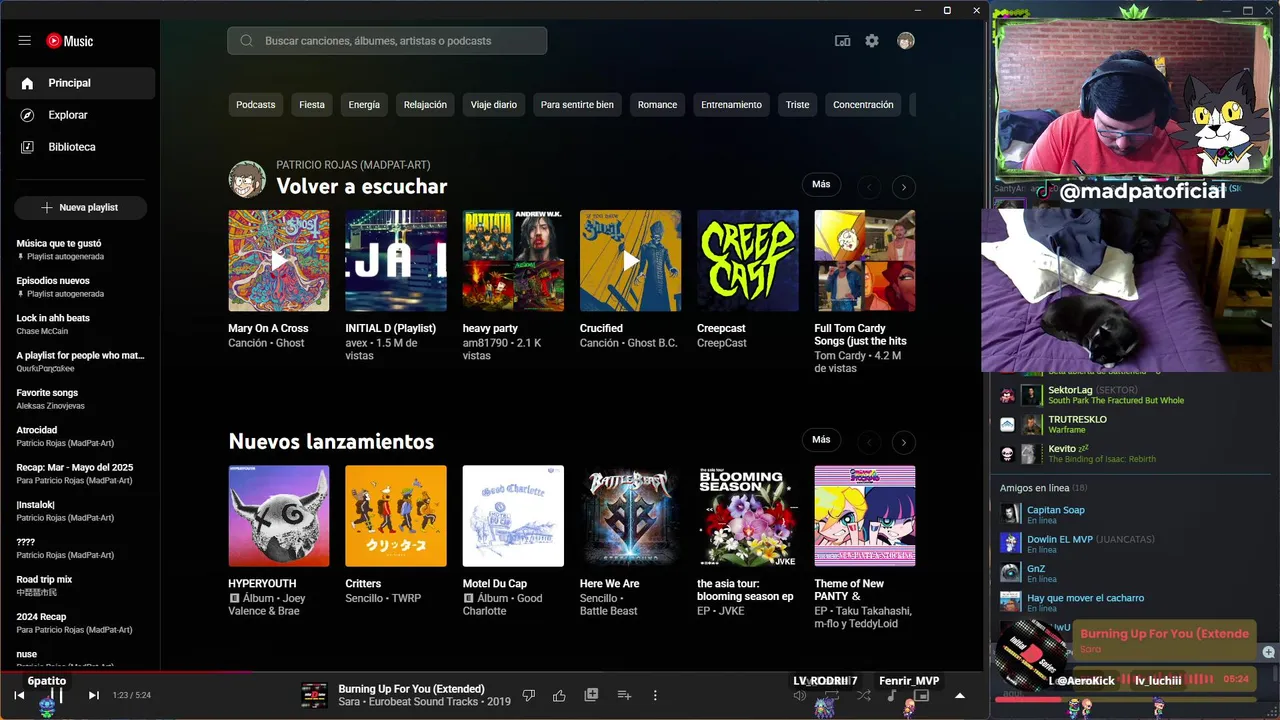The width and height of the screenshot is (1280, 720).
Task: Open the Road trip mix playlist
Action: tap(80, 586)
